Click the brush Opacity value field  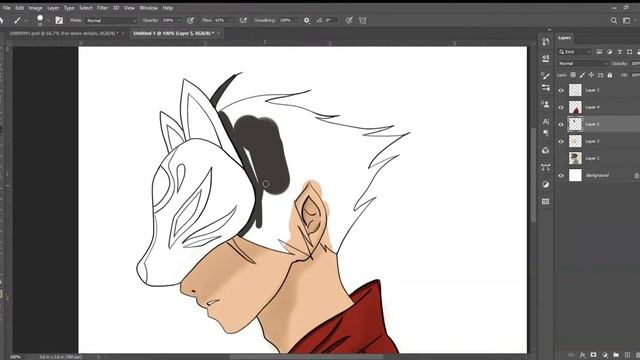168,20
